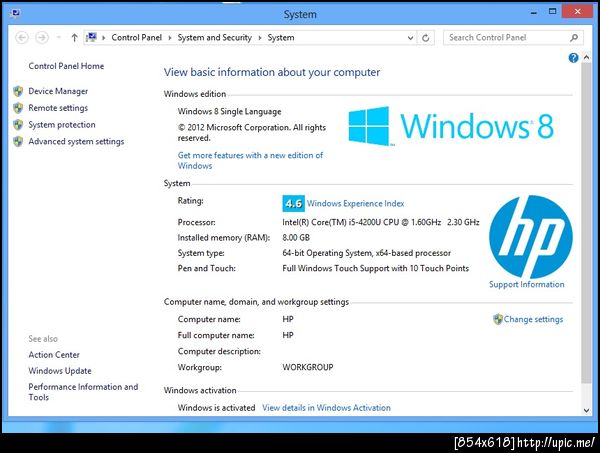Viewport: 600px width, 453px height.
Task: Open the recent locations dropdown arrow
Action: (59, 37)
